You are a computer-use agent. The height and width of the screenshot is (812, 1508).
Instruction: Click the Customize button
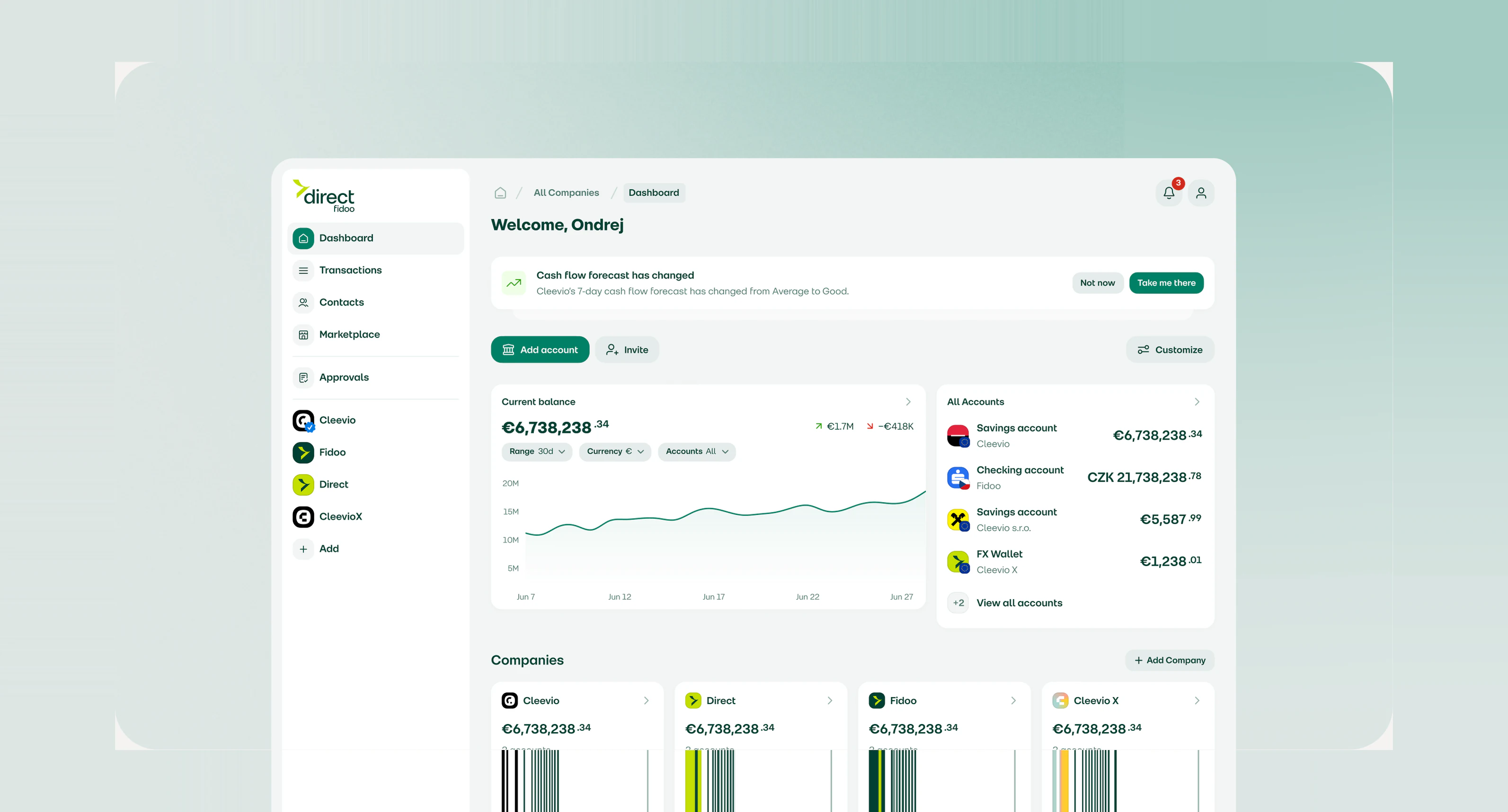[x=1170, y=350]
